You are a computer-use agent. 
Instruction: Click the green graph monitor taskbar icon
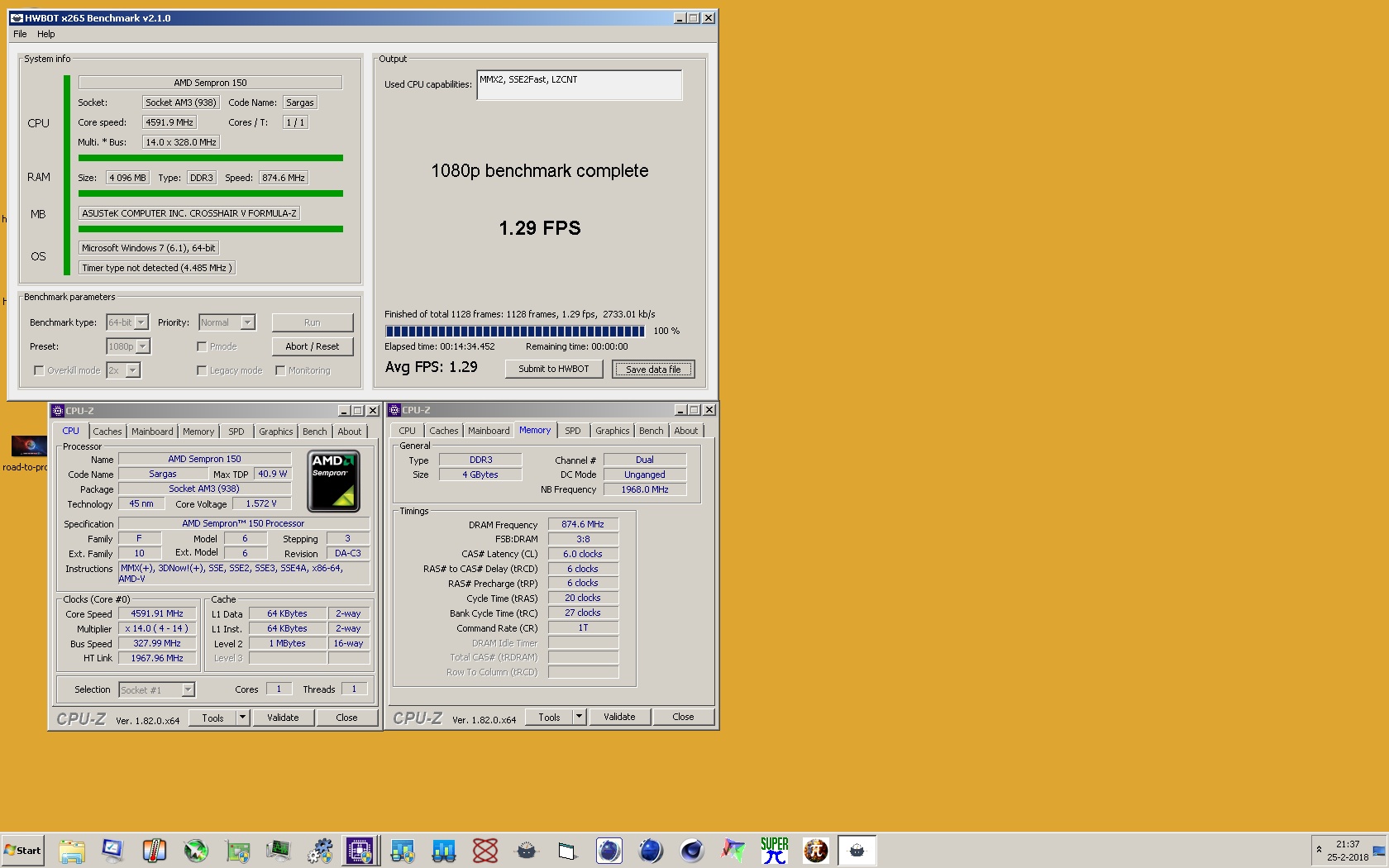[279, 851]
